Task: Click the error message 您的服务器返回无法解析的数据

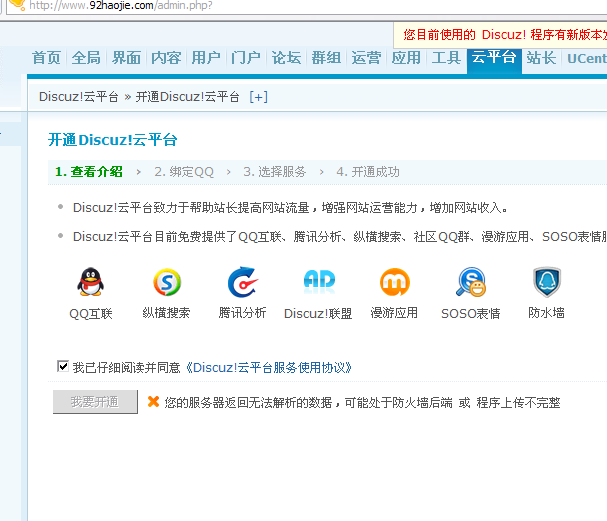Action: click(362, 403)
